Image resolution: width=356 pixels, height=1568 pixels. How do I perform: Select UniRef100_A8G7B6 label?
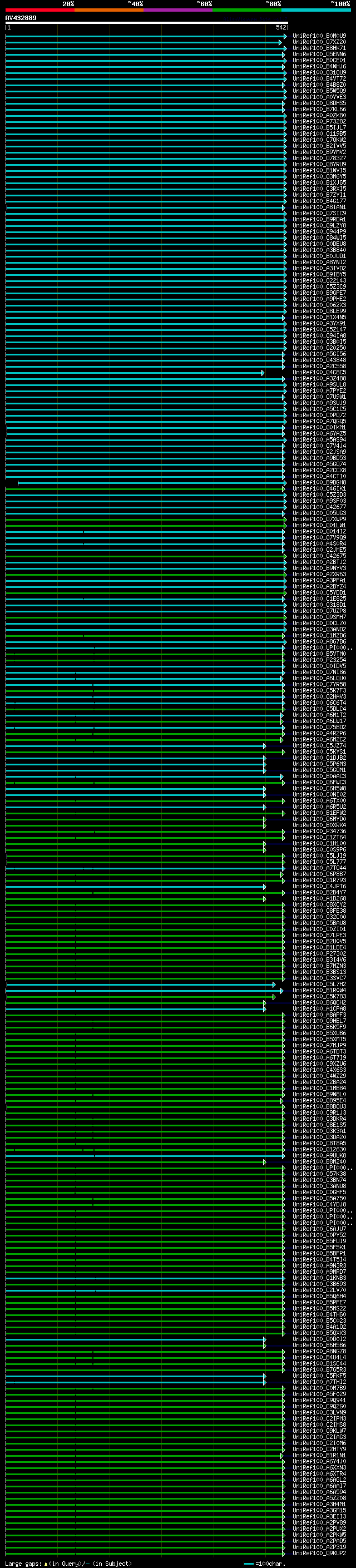319,641
